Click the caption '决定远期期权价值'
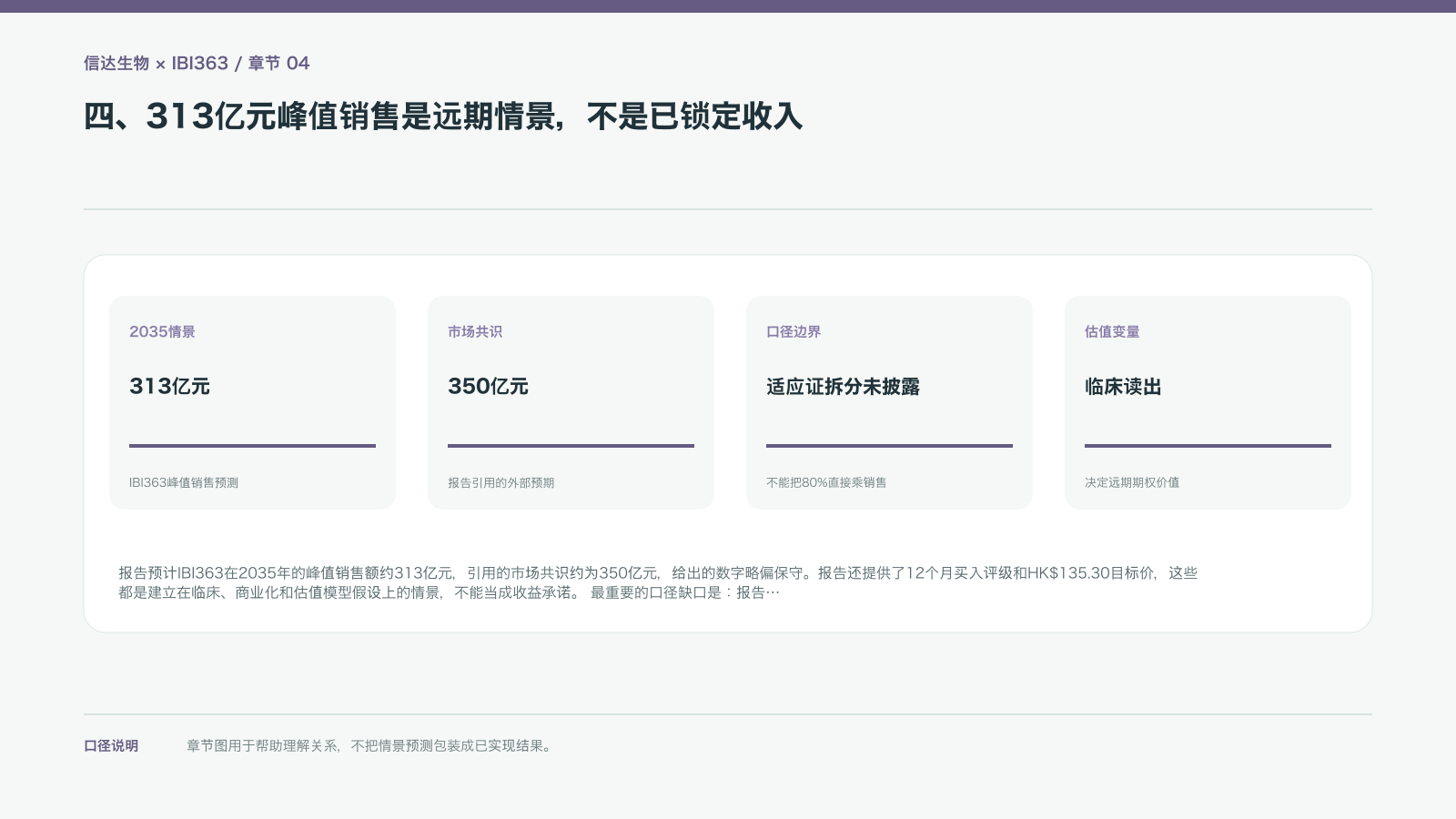The height and width of the screenshot is (819, 1456). point(1132,482)
